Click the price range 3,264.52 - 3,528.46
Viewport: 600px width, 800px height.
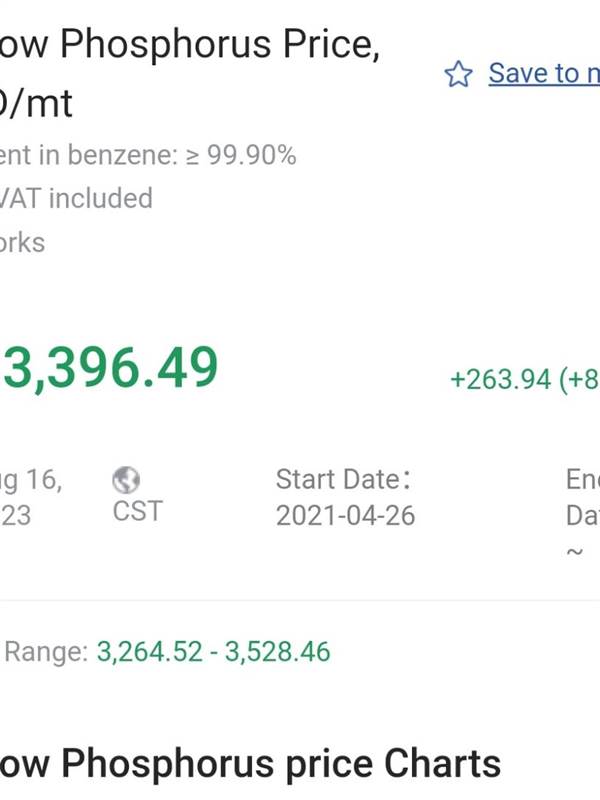pos(213,652)
